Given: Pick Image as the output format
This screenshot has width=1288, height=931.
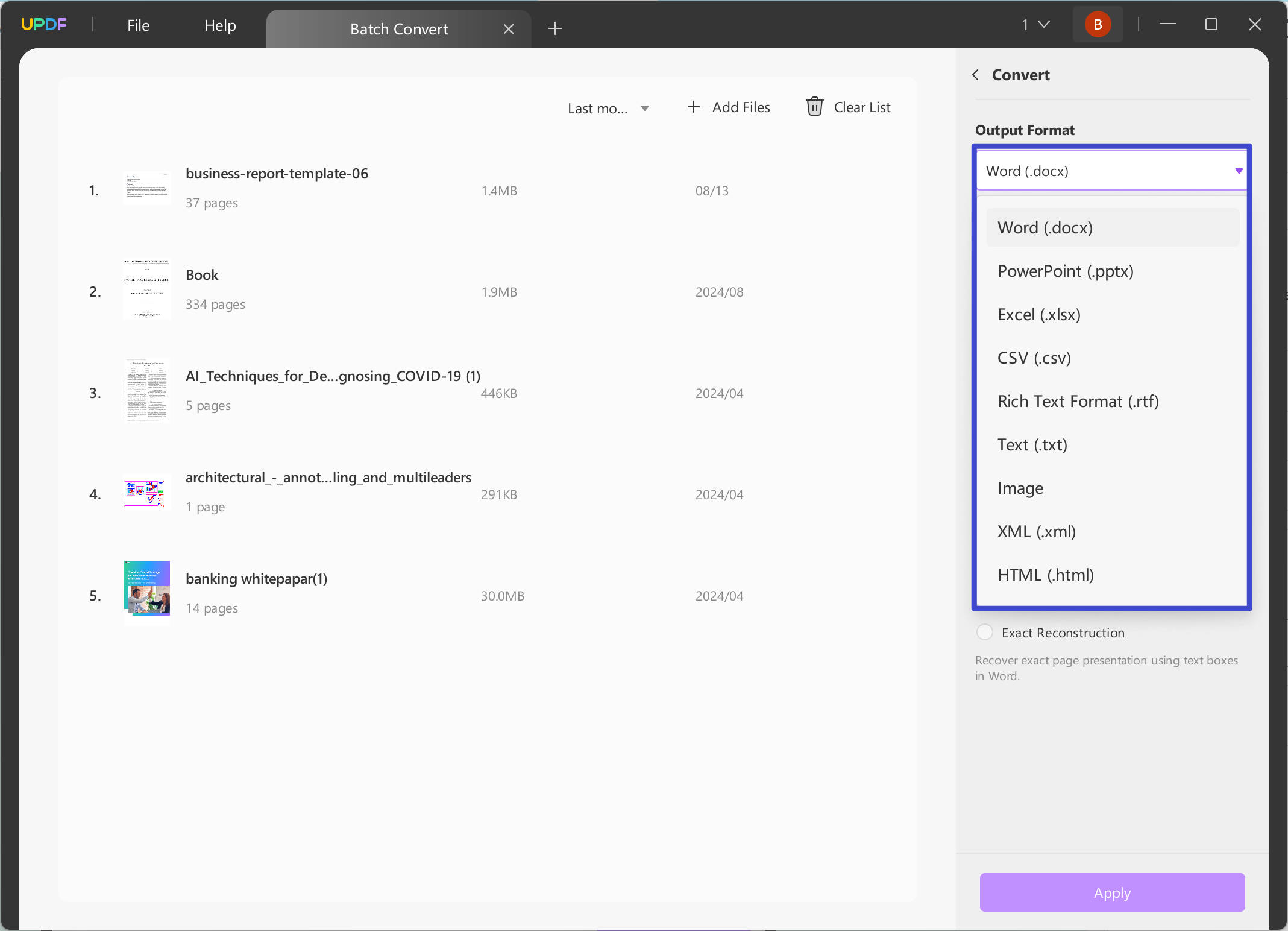Looking at the screenshot, I should [x=1020, y=488].
